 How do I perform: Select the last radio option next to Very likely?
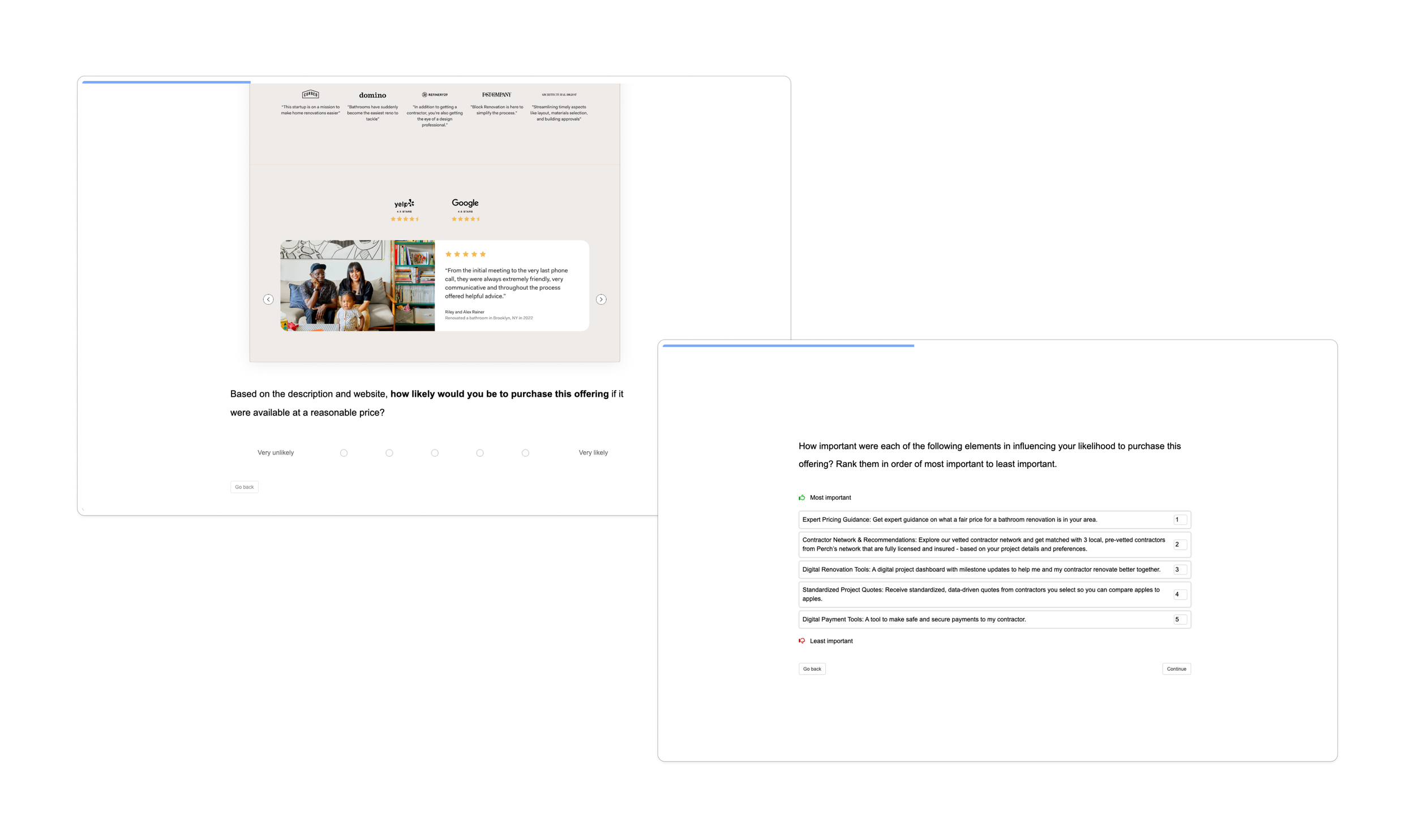[525, 453]
